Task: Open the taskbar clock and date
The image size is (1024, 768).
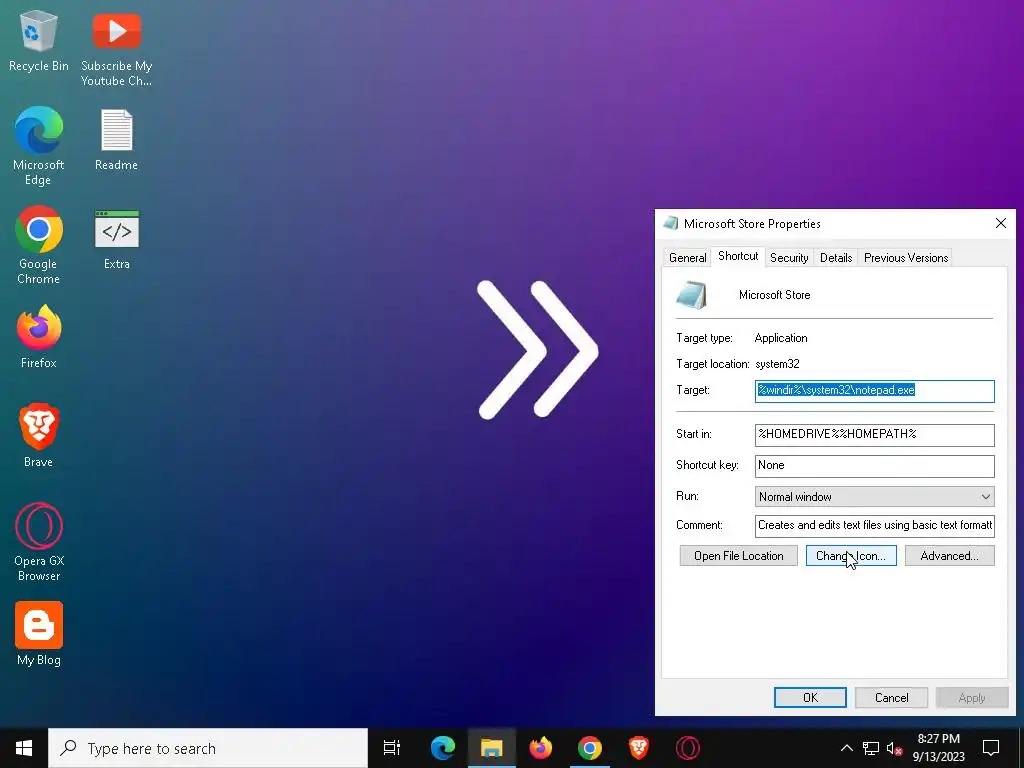Action: pyautogui.click(x=938, y=748)
